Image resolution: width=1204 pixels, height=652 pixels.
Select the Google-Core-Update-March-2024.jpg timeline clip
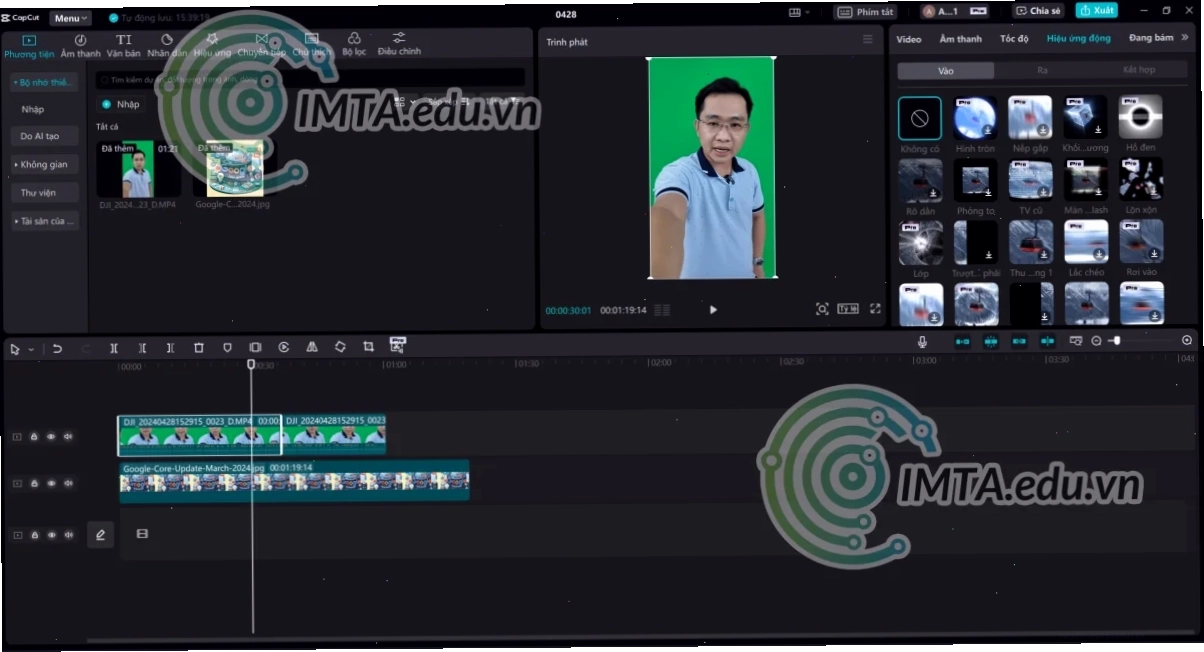[294, 480]
